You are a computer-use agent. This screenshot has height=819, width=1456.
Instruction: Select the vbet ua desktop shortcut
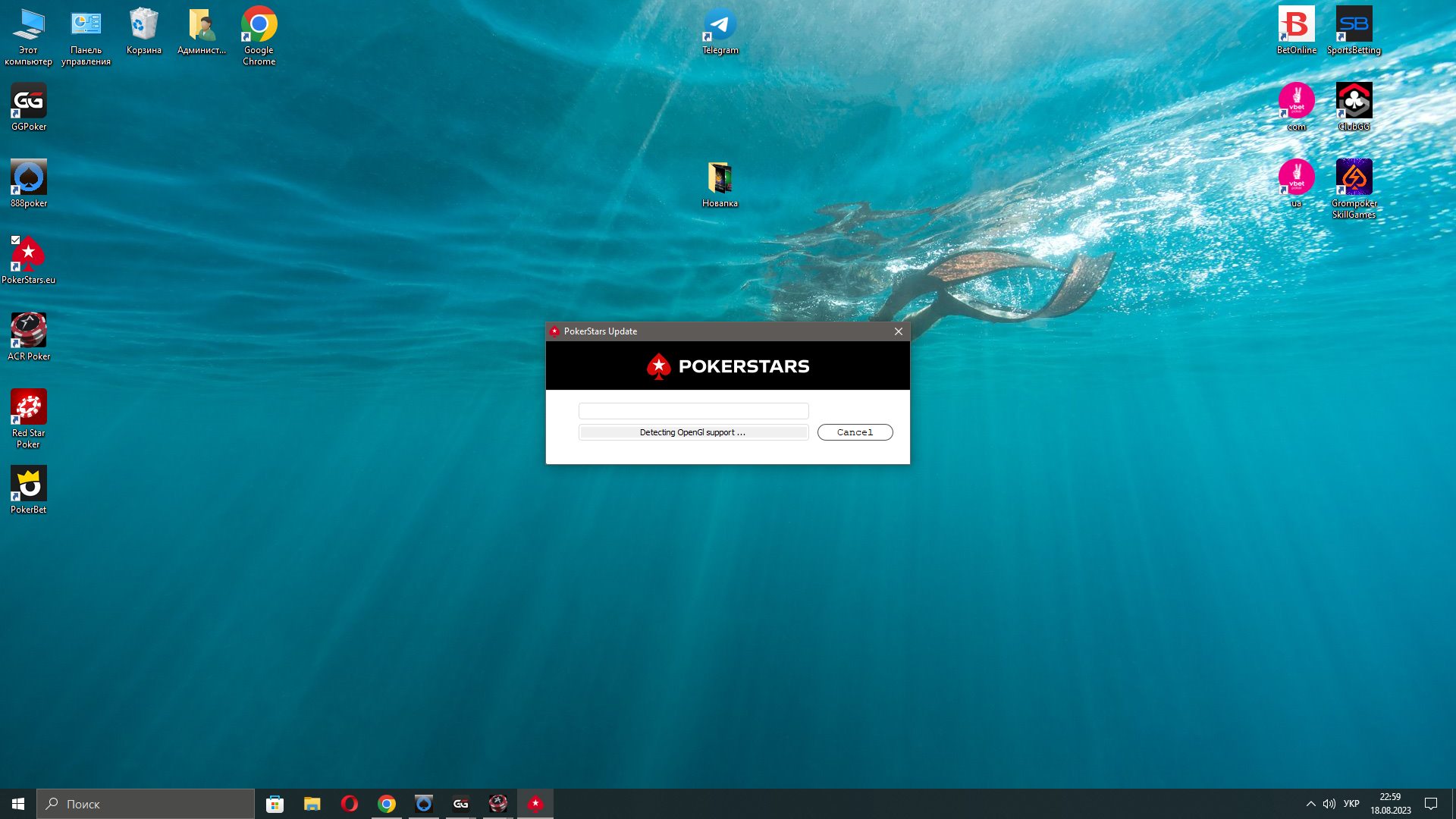click(x=1297, y=184)
